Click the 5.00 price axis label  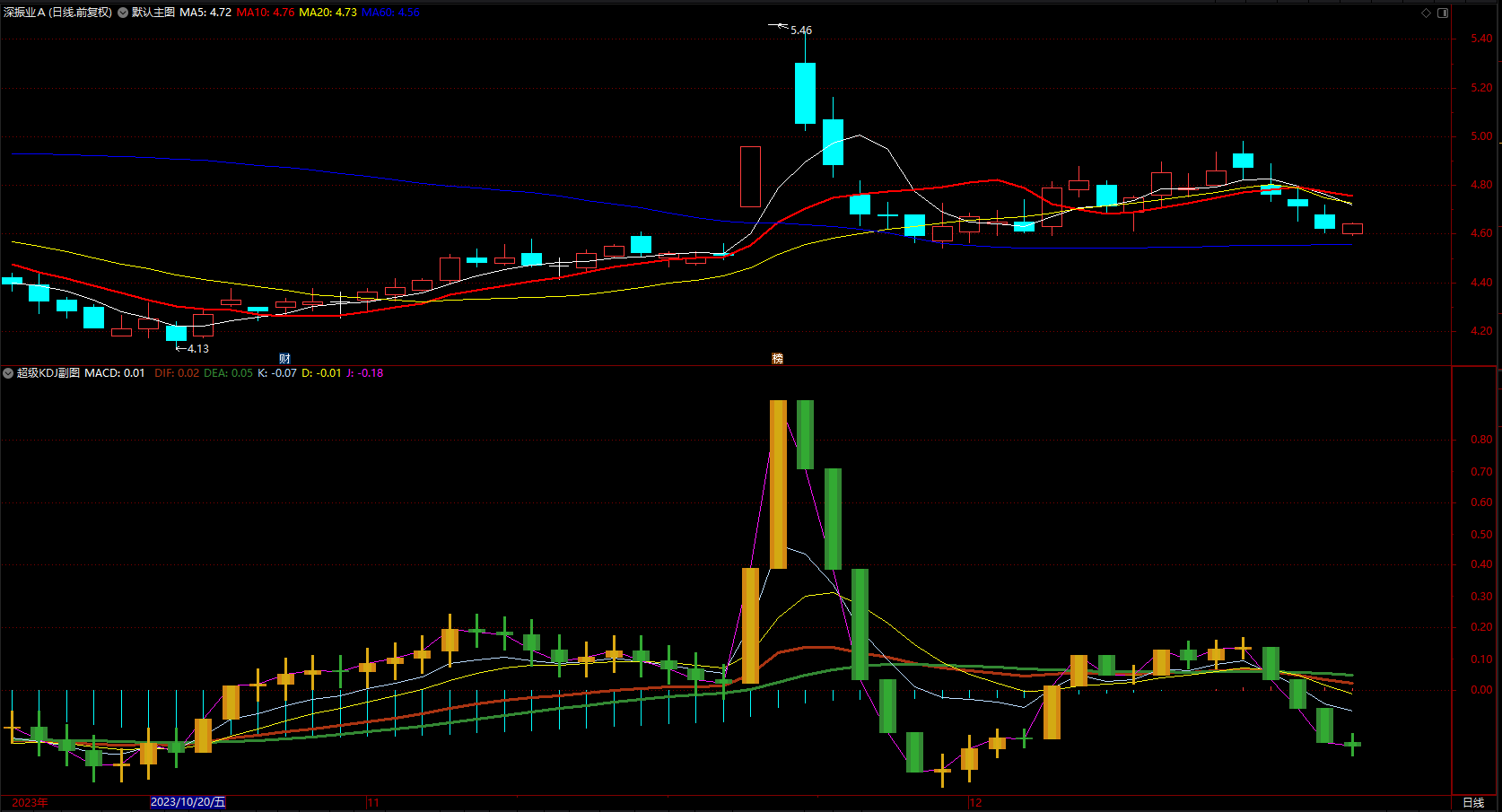(1482, 136)
